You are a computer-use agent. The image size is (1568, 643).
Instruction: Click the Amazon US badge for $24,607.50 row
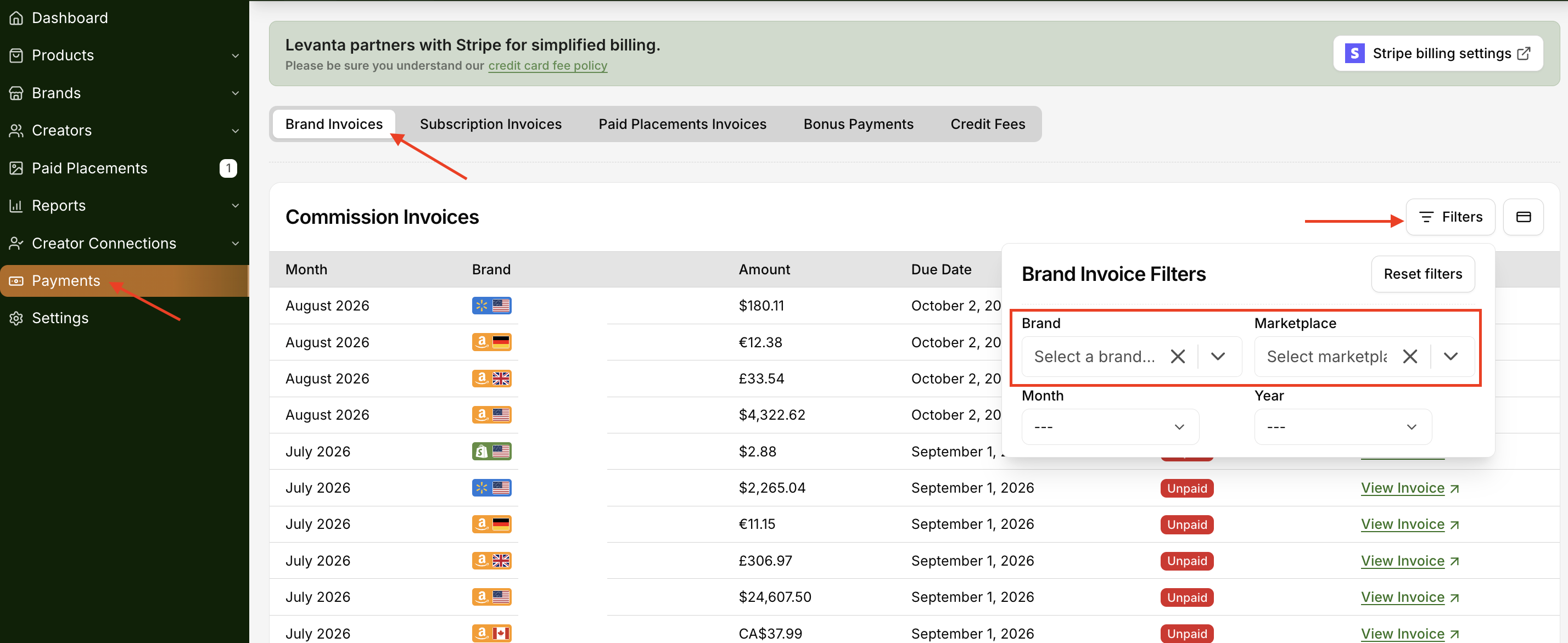pyautogui.click(x=492, y=597)
